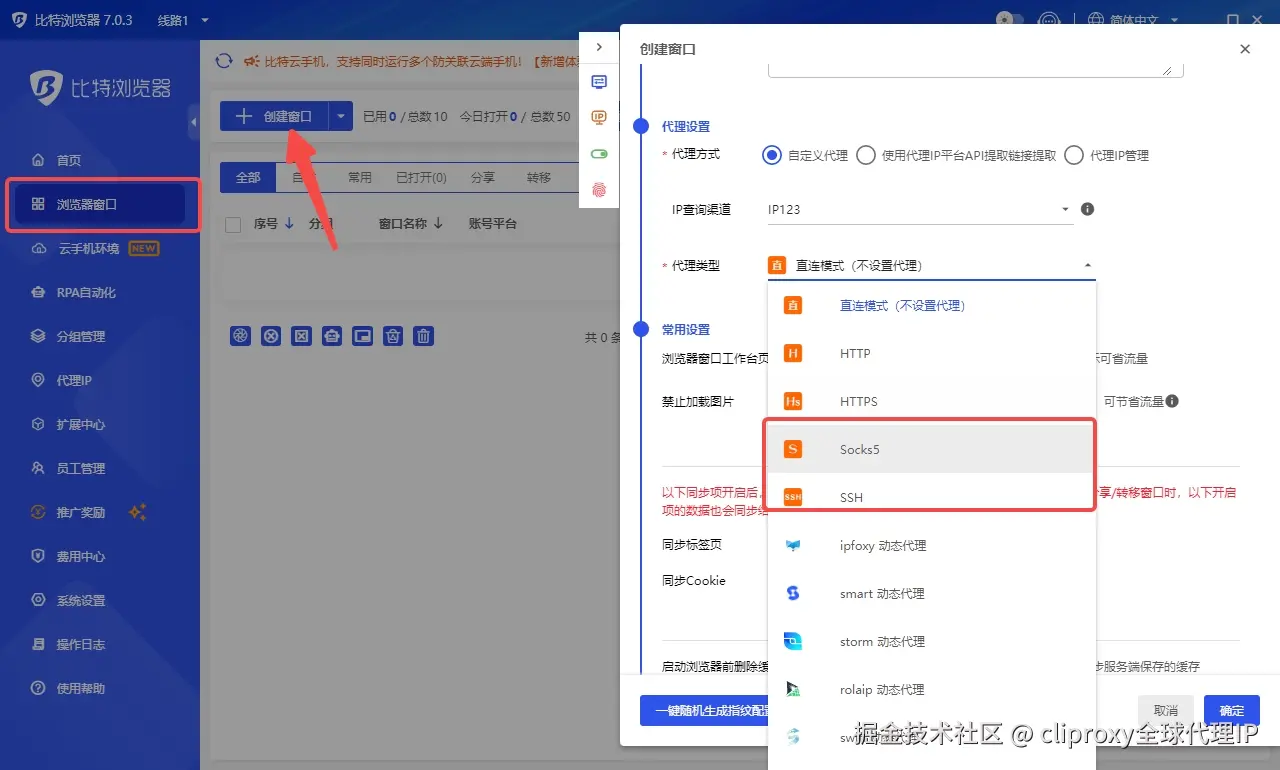Choose Socks5 proxy type
1280x770 pixels.
coord(932,450)
